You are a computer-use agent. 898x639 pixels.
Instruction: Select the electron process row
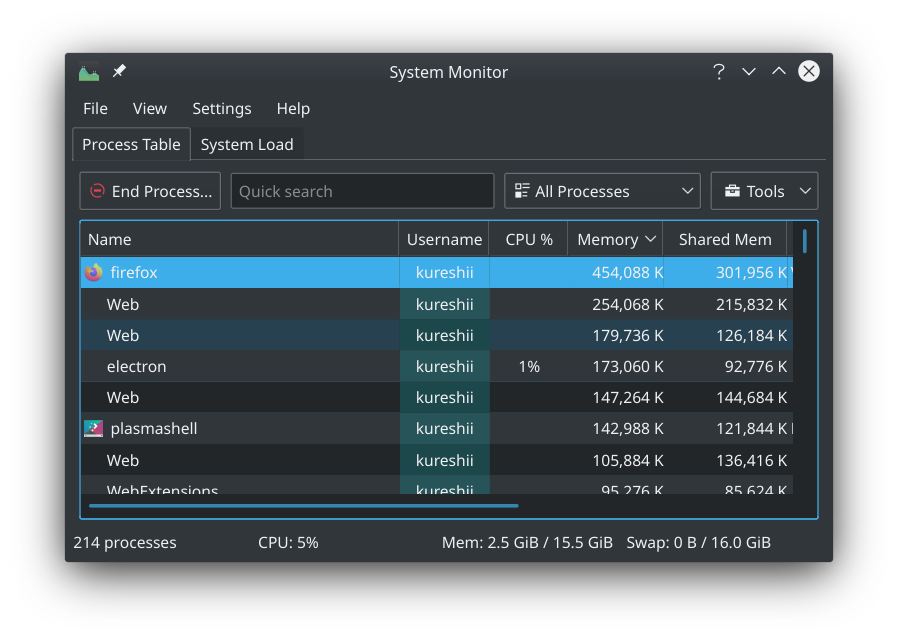pos(437,366)
